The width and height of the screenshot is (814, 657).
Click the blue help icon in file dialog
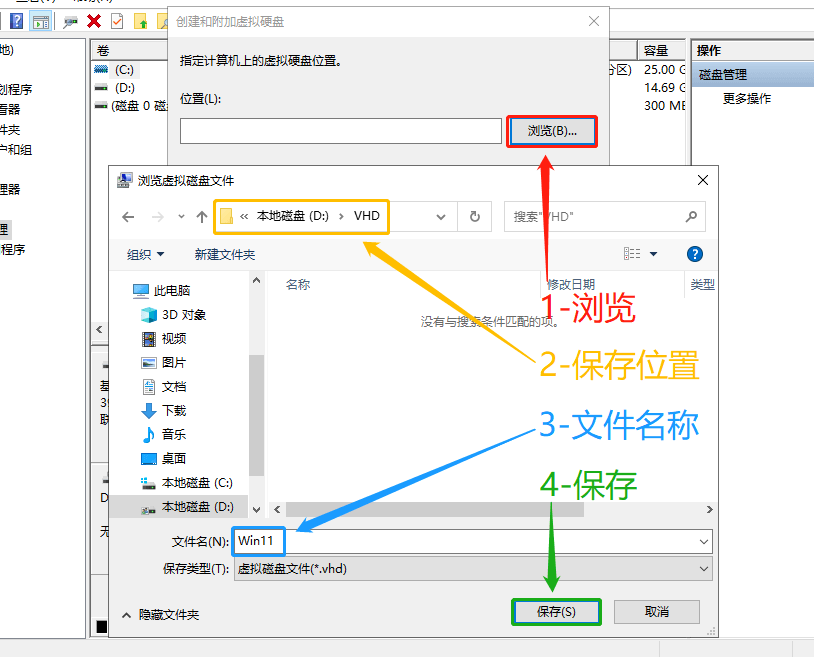(x=695, y=254)
